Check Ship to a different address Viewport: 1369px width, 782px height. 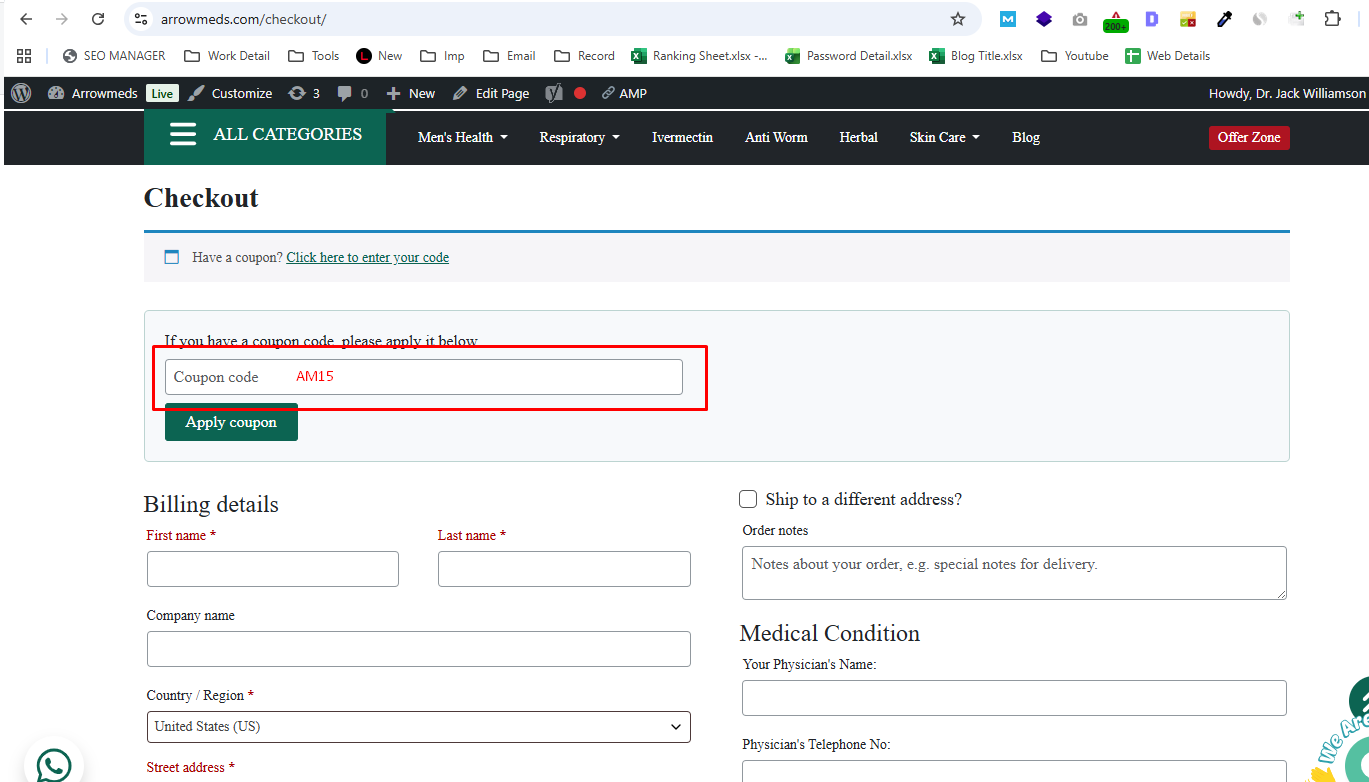pyautogui.click(x=748, y=499)
